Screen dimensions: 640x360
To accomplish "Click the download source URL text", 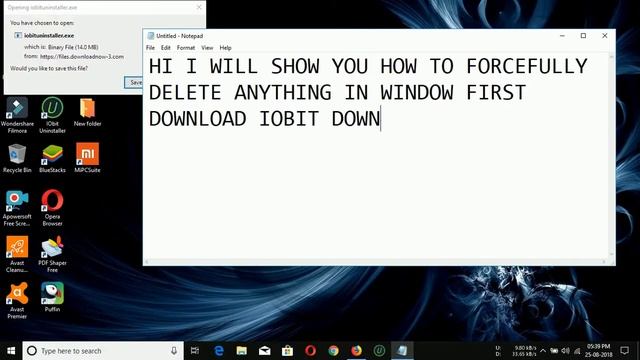I will [x=82, y=57].
